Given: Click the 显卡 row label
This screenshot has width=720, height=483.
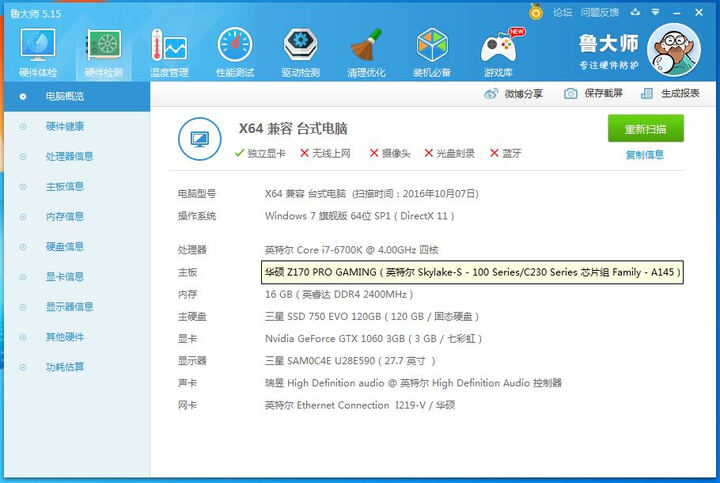Looking at the screenshot, I should 187,339.
